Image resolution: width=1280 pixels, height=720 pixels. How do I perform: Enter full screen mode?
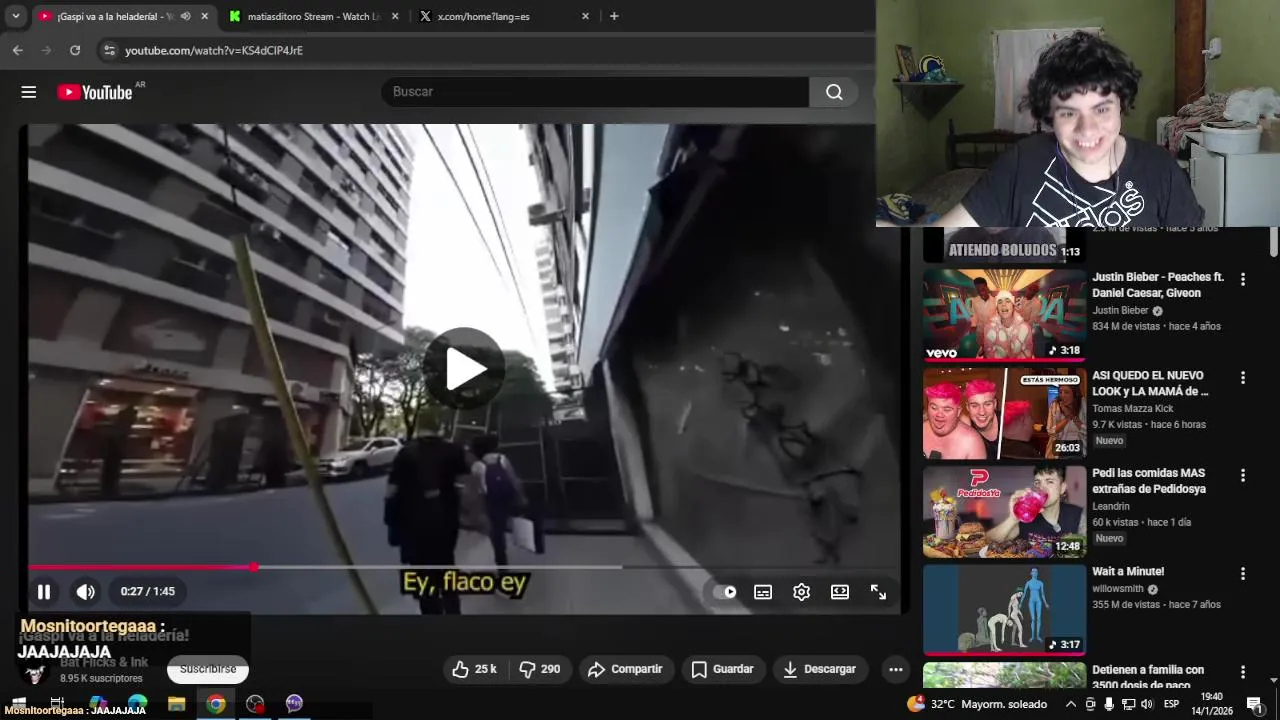(x=878, y=592)
